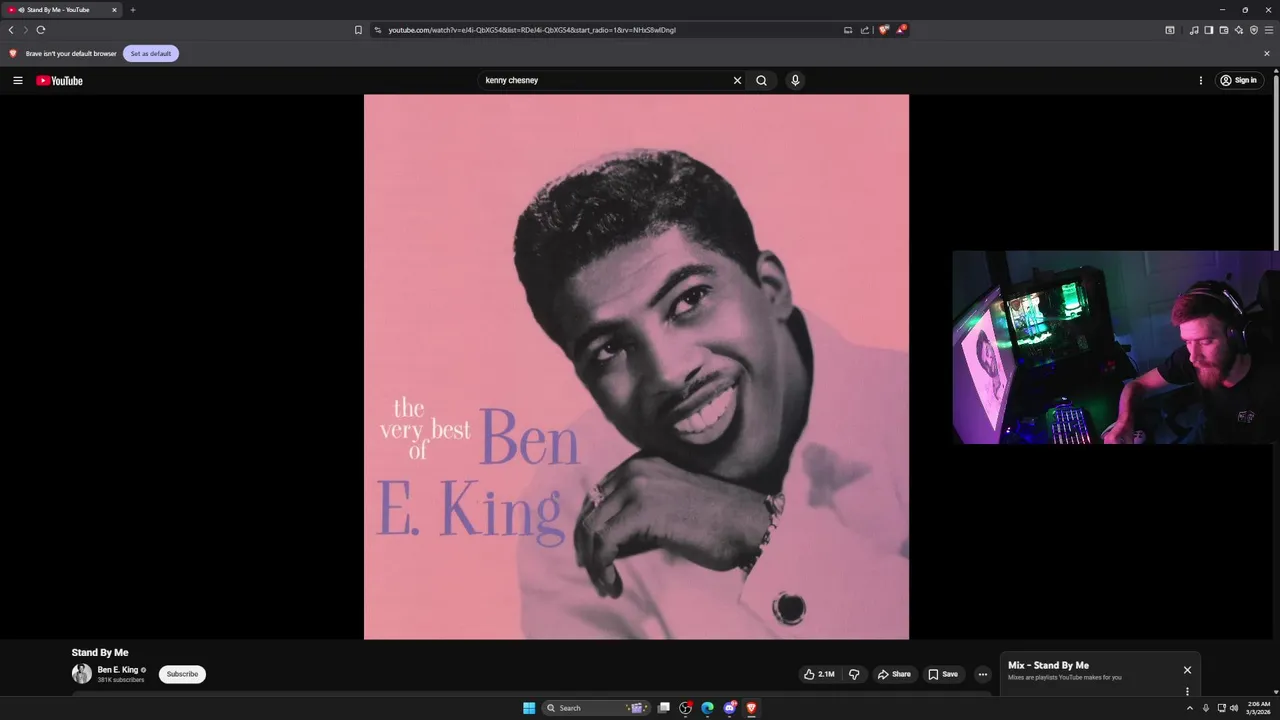The width and height of the screenshot is (1280, 720).
Task: Save the video to a playlist
Action: click(943, 674)
